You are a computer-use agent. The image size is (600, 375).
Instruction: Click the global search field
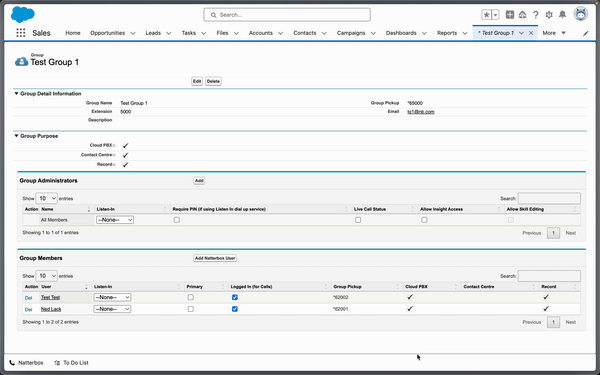tap(287, 15)
